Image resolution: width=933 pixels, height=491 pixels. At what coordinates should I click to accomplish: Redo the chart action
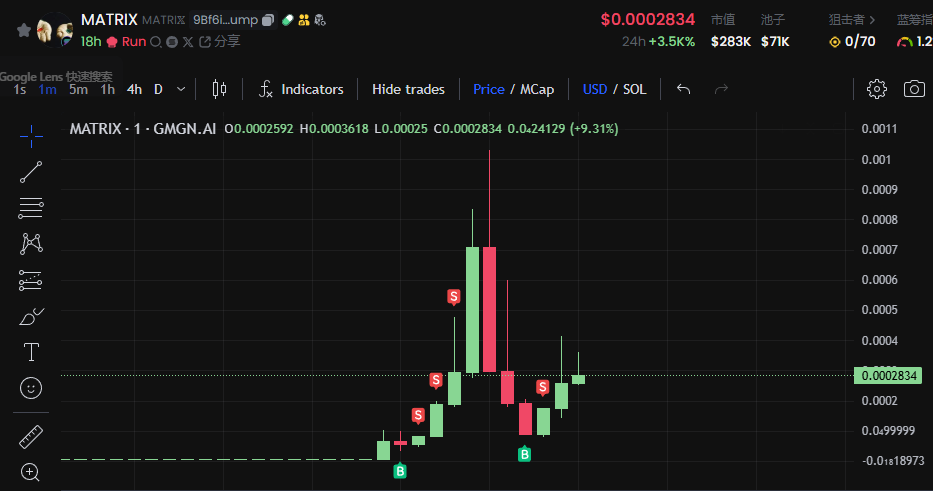pos(721,89)
